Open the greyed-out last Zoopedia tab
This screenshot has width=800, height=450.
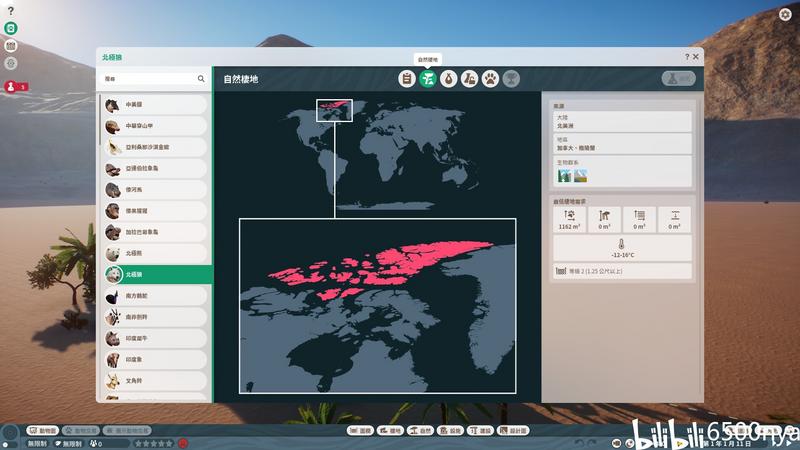click(x=511, y=79)
